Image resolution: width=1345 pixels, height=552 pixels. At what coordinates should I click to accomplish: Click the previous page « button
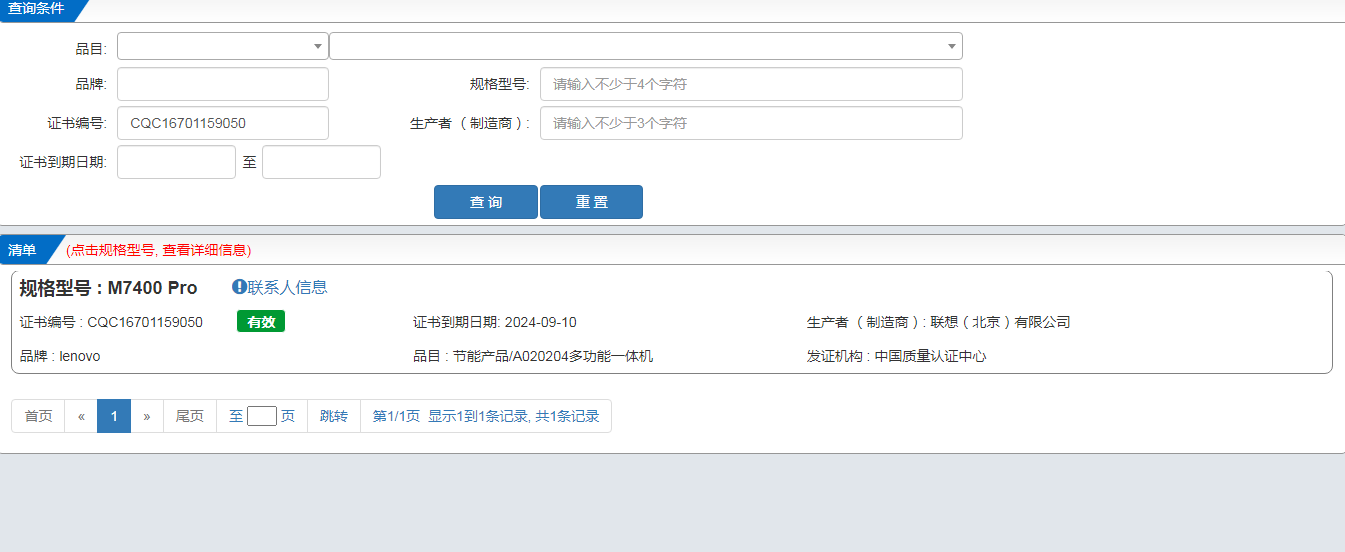click(81, 416)
